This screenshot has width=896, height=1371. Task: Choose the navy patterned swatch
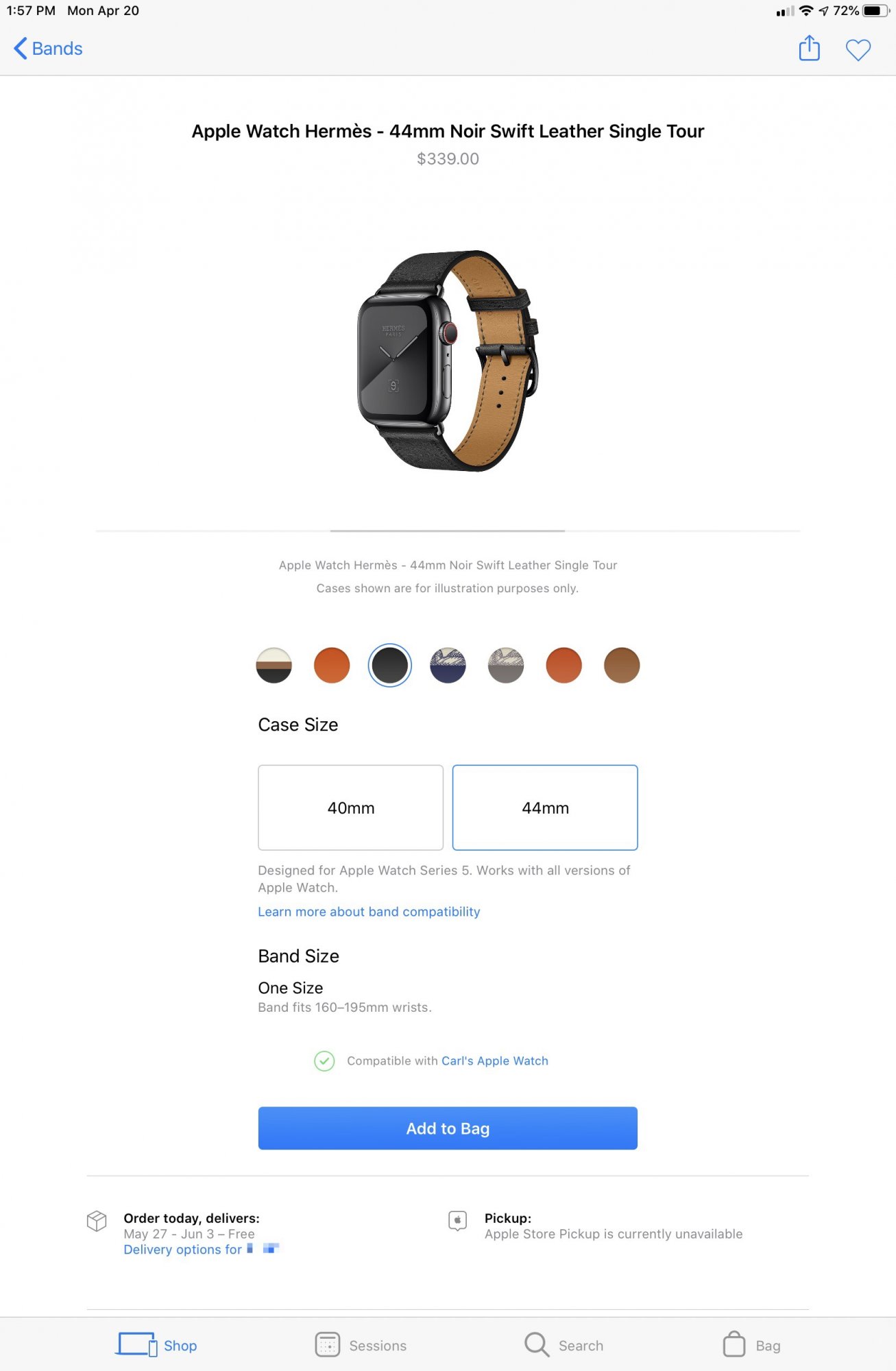[448, 666]
